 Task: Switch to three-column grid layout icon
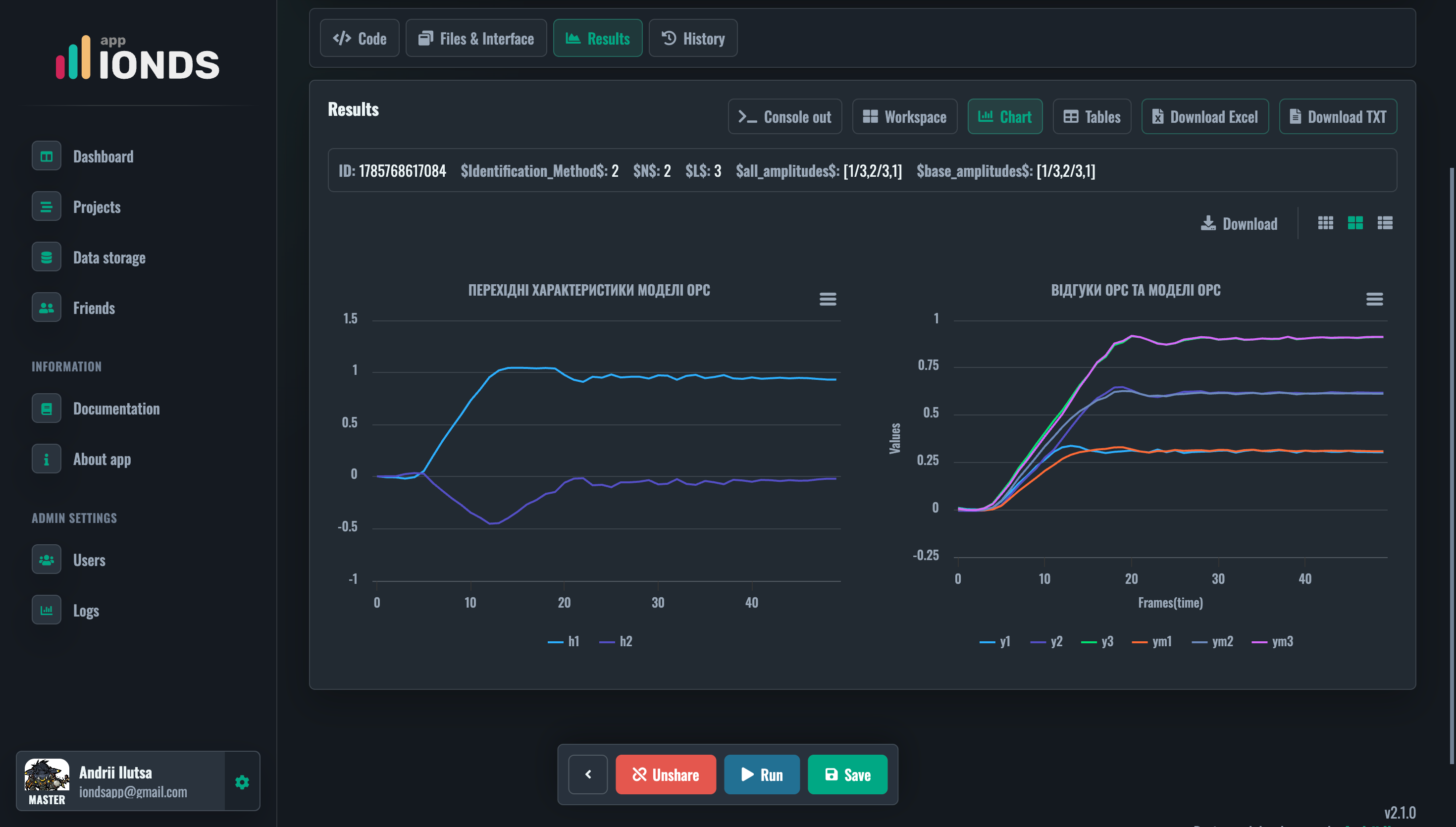pos(1325,223)
